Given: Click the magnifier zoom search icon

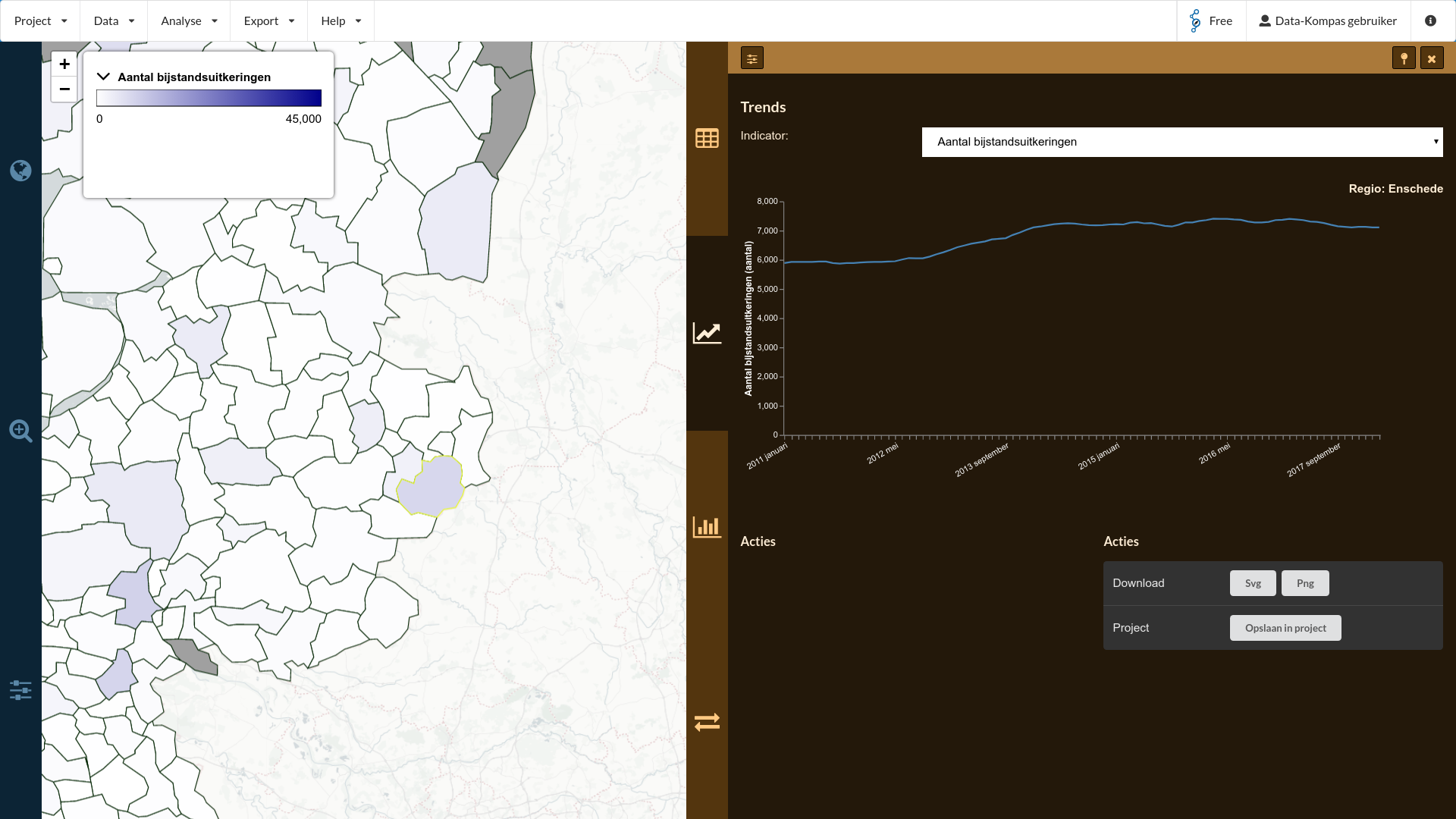Looking at the screenshot, I should [x=20, y=431].
